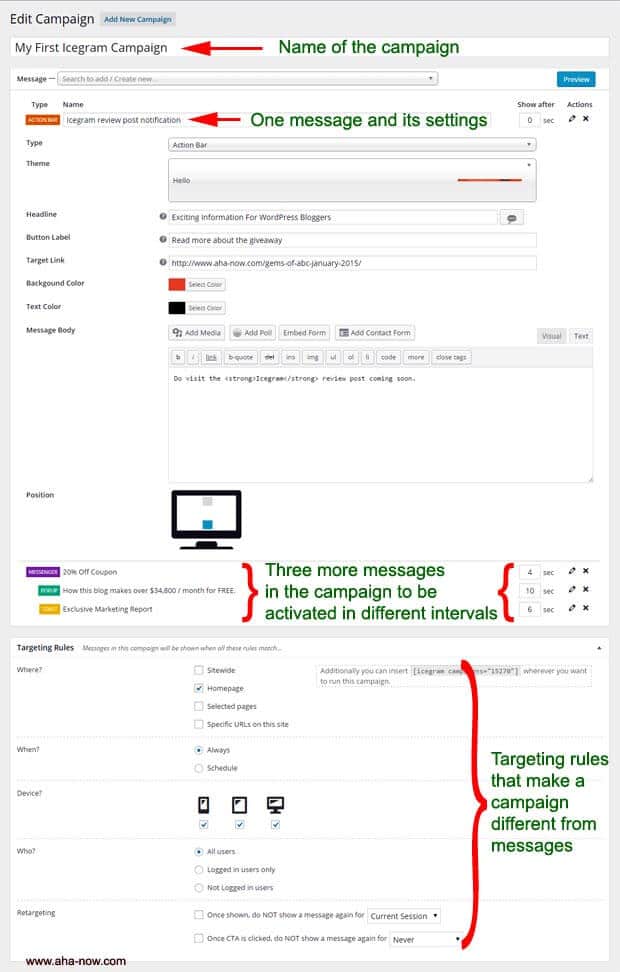Viewport: 620px width, 972px height.
Task: Open the Current Session retargeting dropdown
Action: [404, 915]
